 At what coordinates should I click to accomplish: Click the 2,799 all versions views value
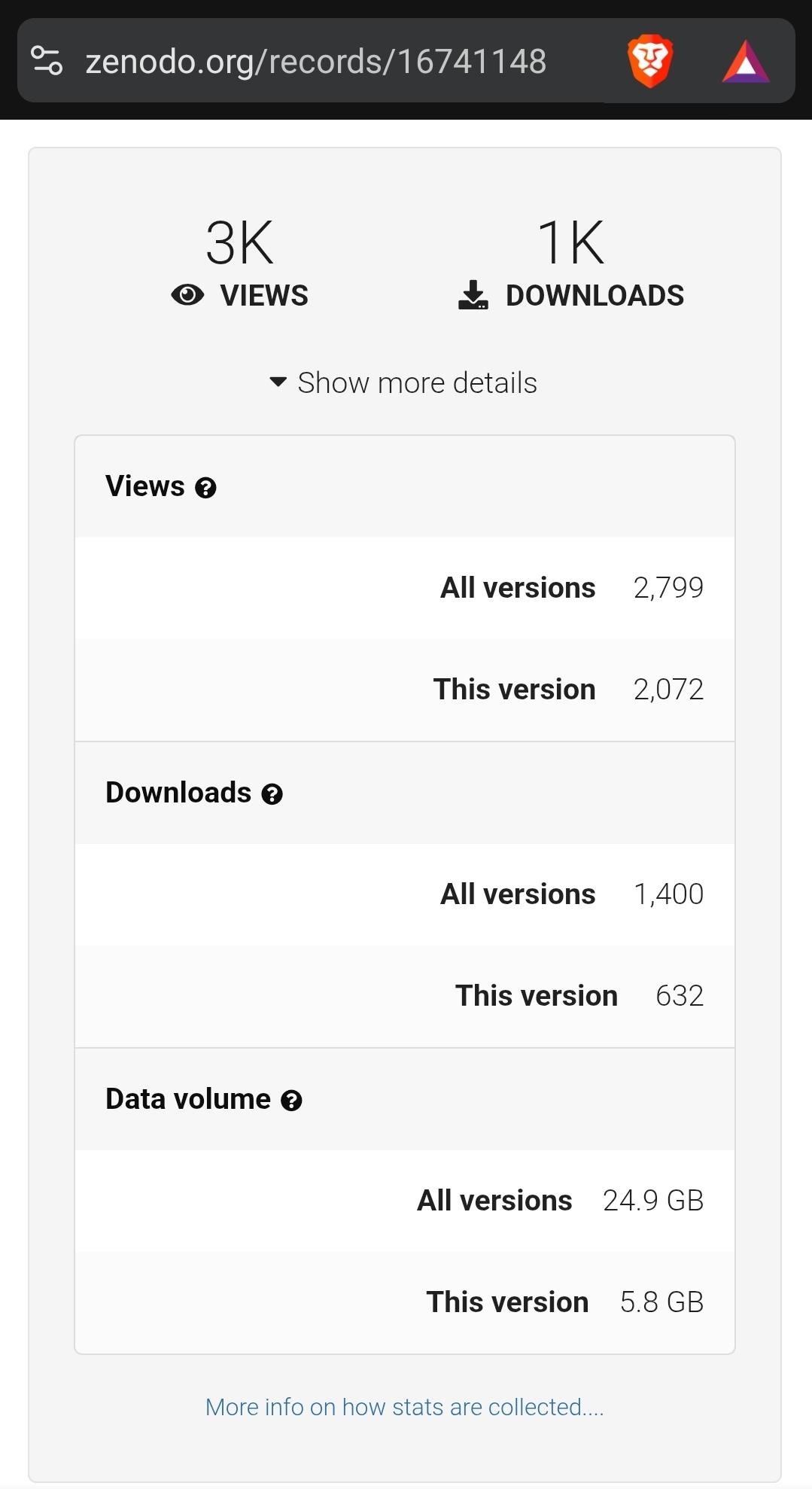[x=668, y=588]
